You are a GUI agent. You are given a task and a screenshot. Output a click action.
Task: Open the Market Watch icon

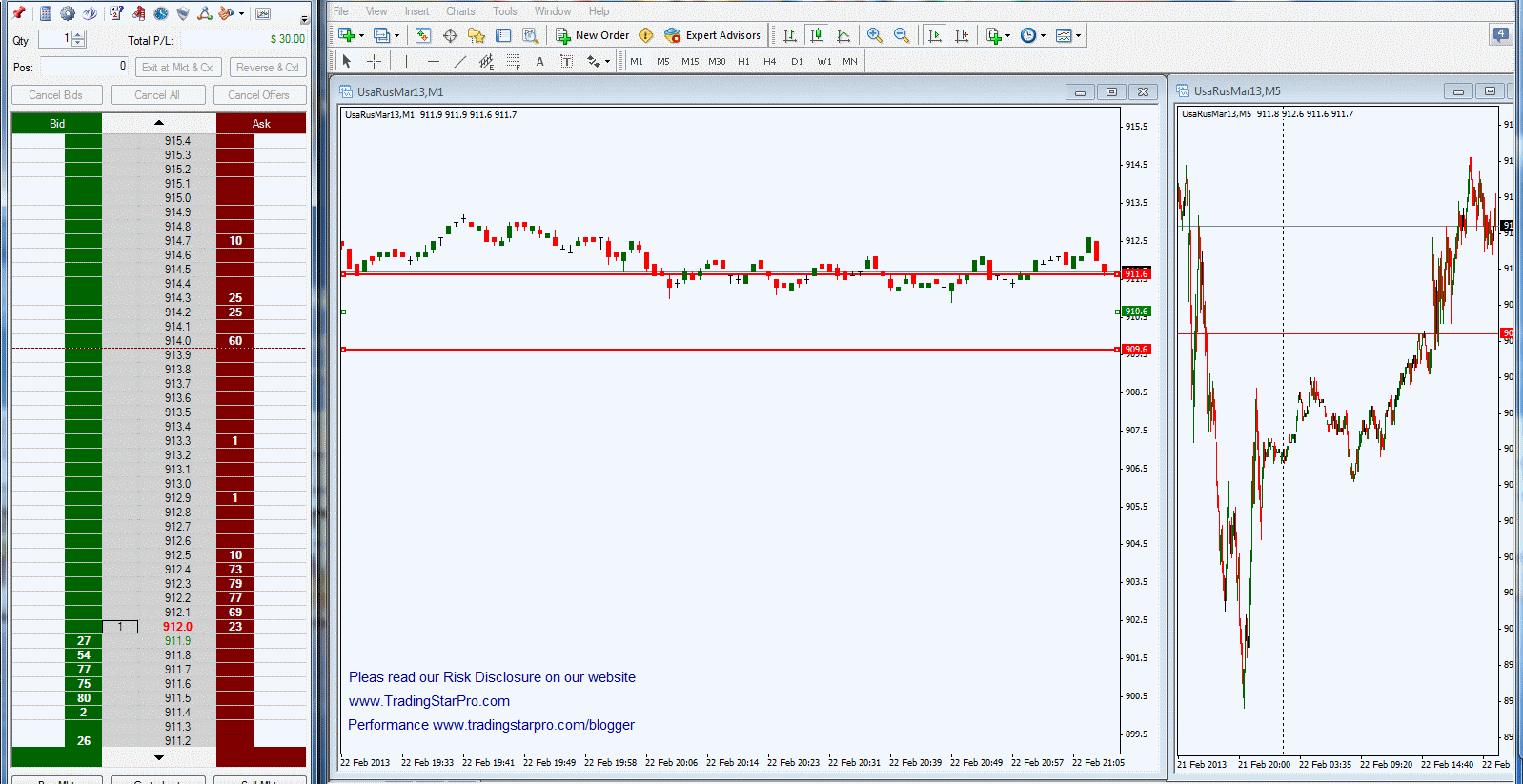click(423, 35)
